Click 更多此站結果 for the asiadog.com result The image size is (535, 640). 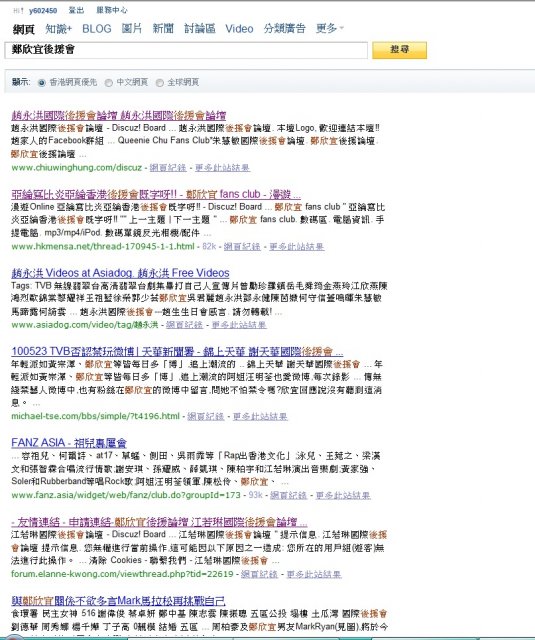(x=239, y=325)
